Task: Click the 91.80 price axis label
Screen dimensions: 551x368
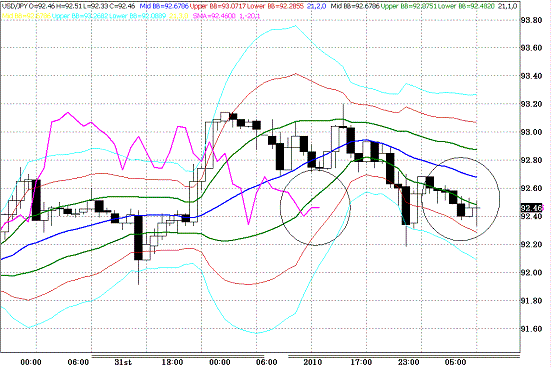Action: 531,301
